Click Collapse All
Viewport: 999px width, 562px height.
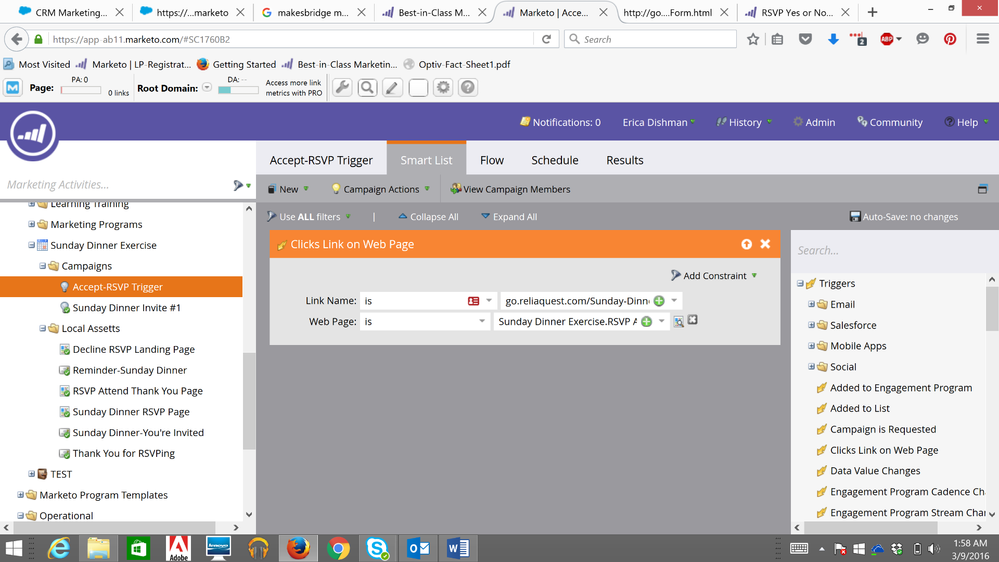(x=428, y=217)
